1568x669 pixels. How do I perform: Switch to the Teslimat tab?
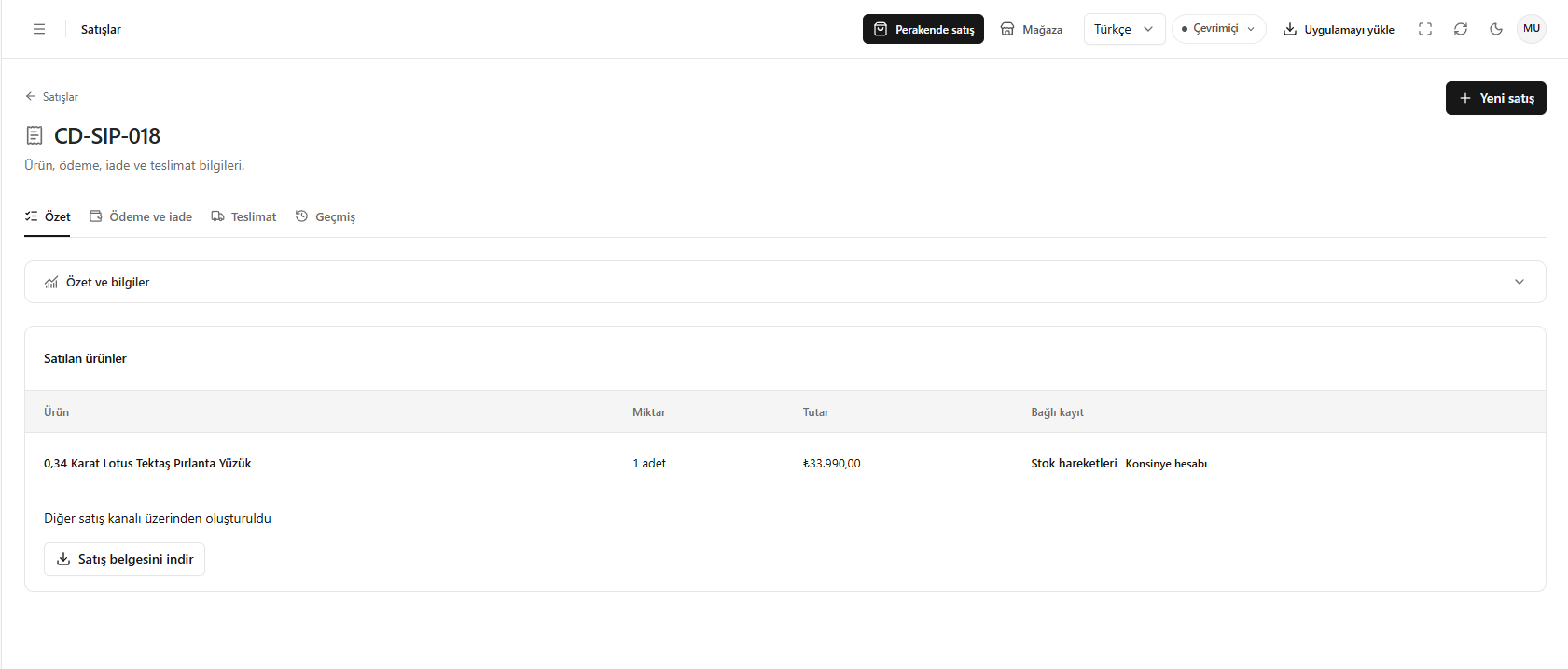[243, 216]
